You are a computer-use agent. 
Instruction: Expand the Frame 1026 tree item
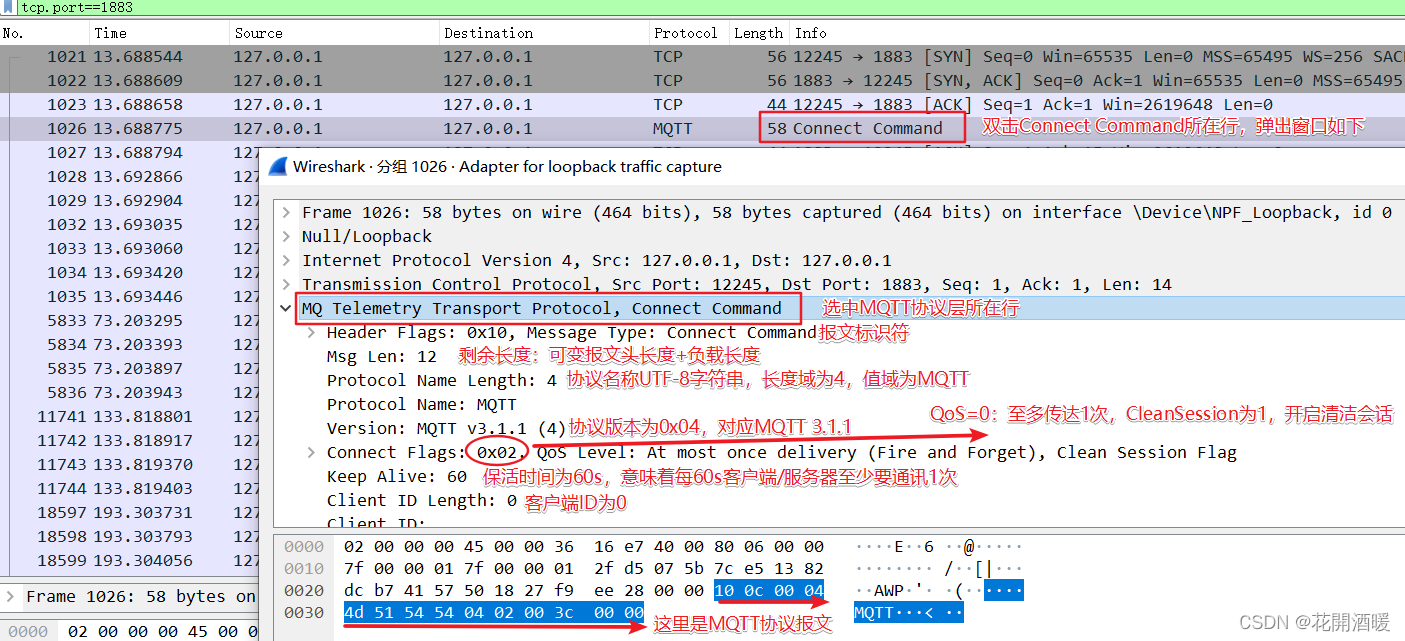285,212
